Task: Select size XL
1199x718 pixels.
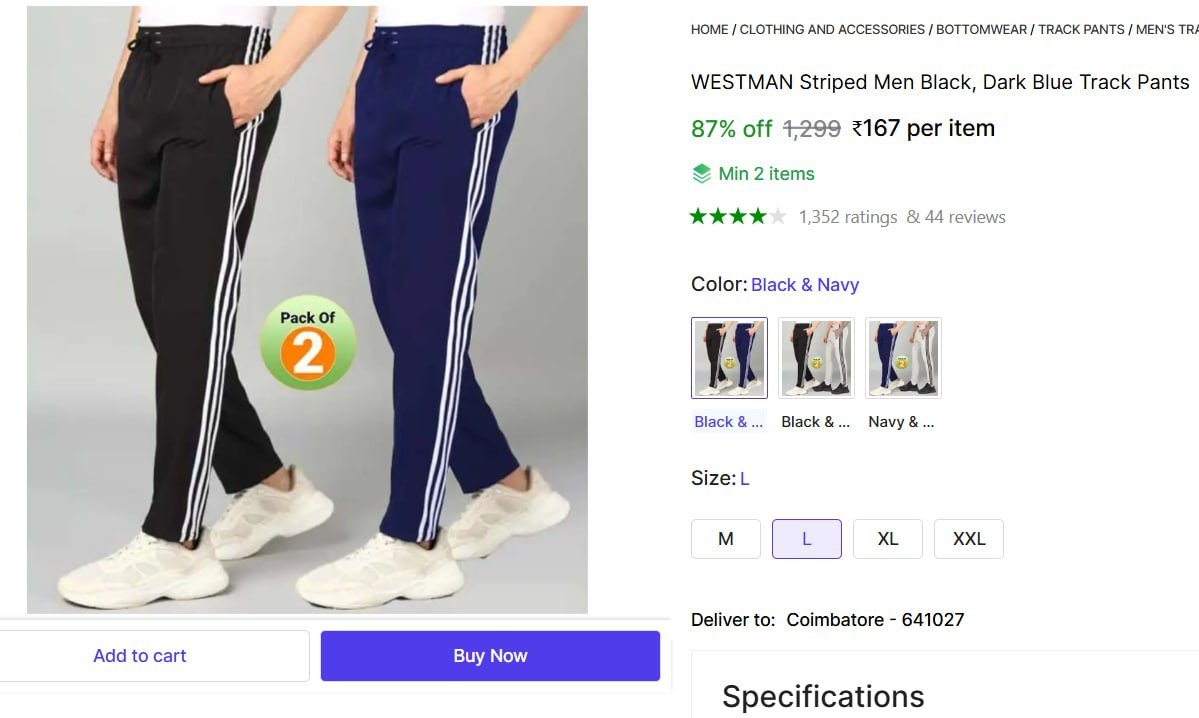Action: (x=887, y=538)
